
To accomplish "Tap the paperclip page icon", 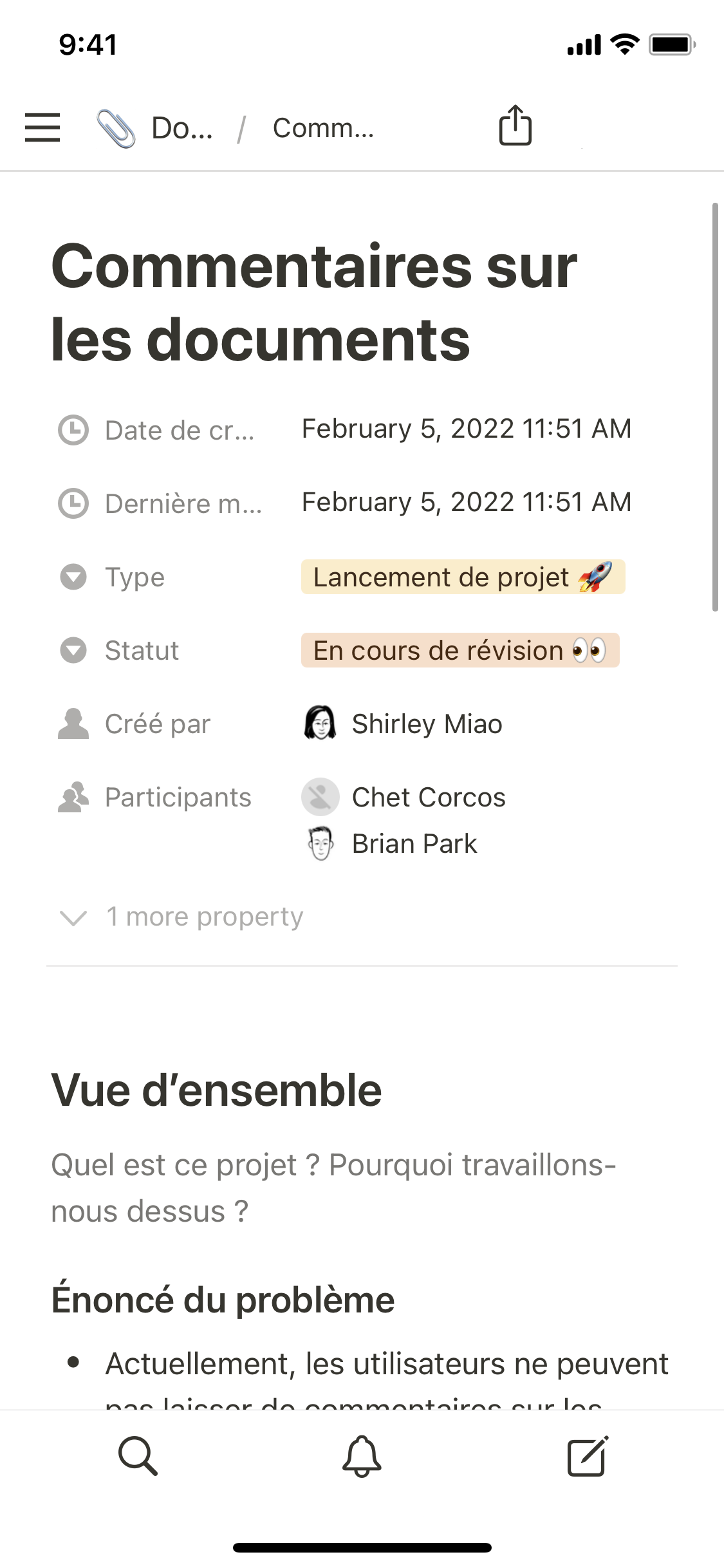I will 116,128.
